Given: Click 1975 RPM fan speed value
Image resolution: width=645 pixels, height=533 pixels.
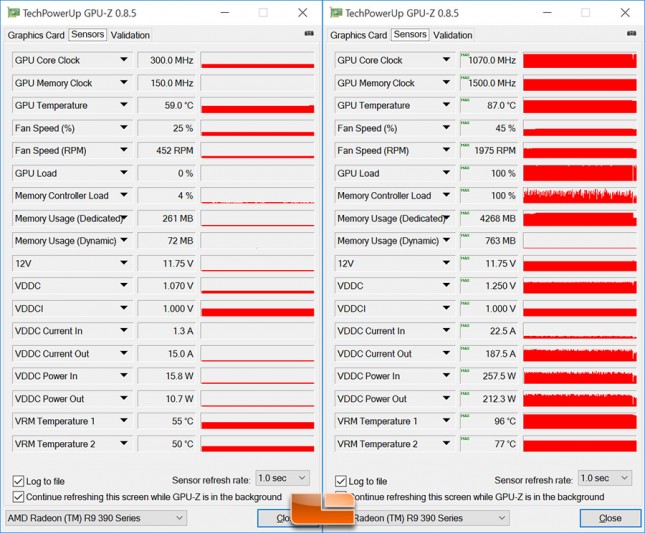Looking at the screenshot, I should pos(489,151).
